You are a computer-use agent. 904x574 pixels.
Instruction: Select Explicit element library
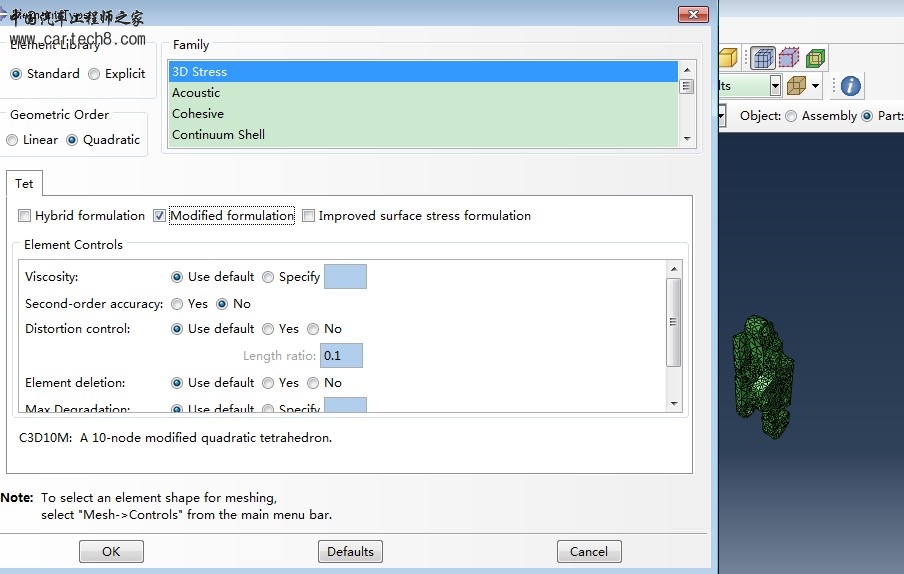coord(94,74)
